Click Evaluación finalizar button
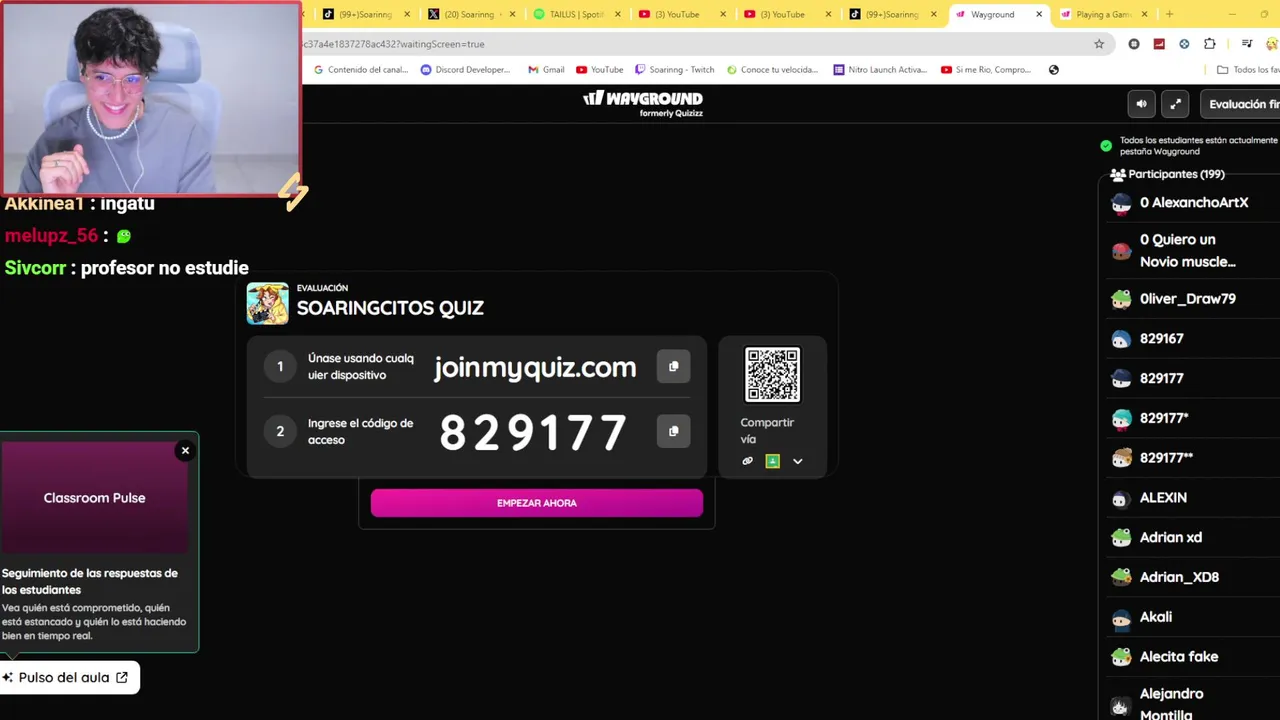The height and width of the screenshot is (720, 1280). pos(1241,104)
